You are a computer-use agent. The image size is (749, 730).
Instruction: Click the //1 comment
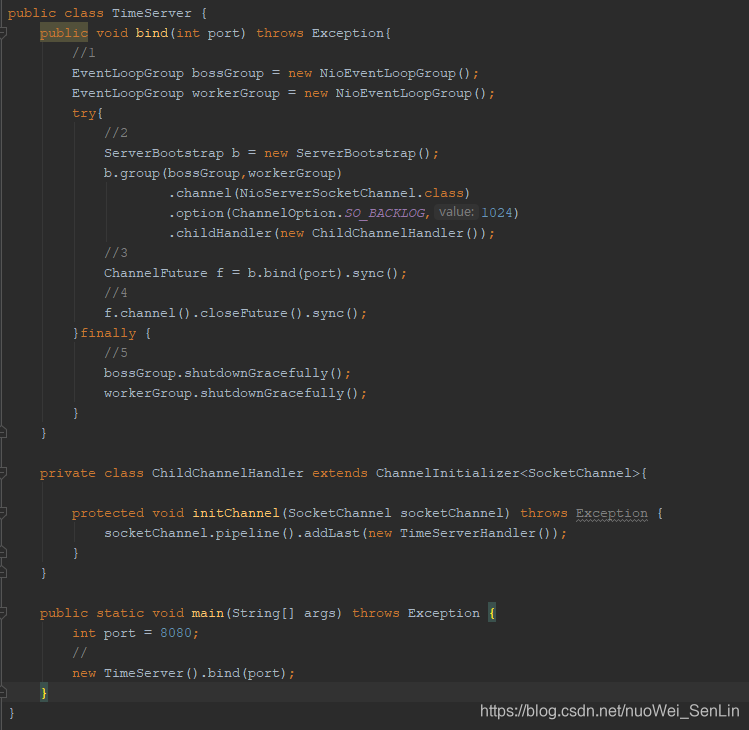[84, 53]
